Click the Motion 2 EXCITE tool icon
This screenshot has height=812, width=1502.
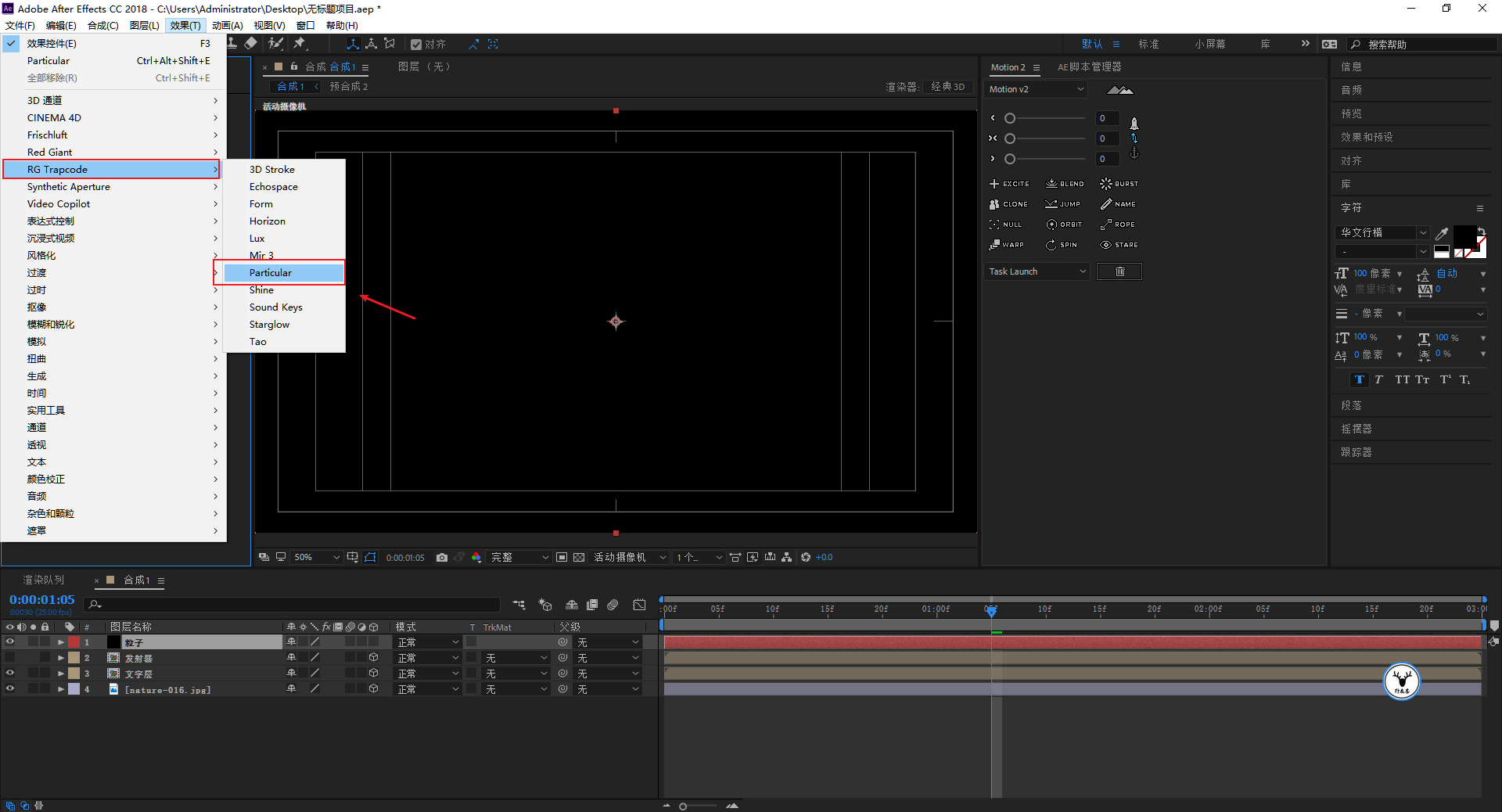pos(994,184)
